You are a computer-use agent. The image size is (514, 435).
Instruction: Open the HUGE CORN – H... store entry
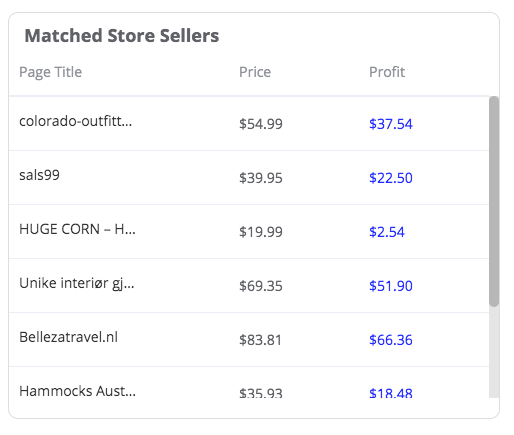coord(77,229)
